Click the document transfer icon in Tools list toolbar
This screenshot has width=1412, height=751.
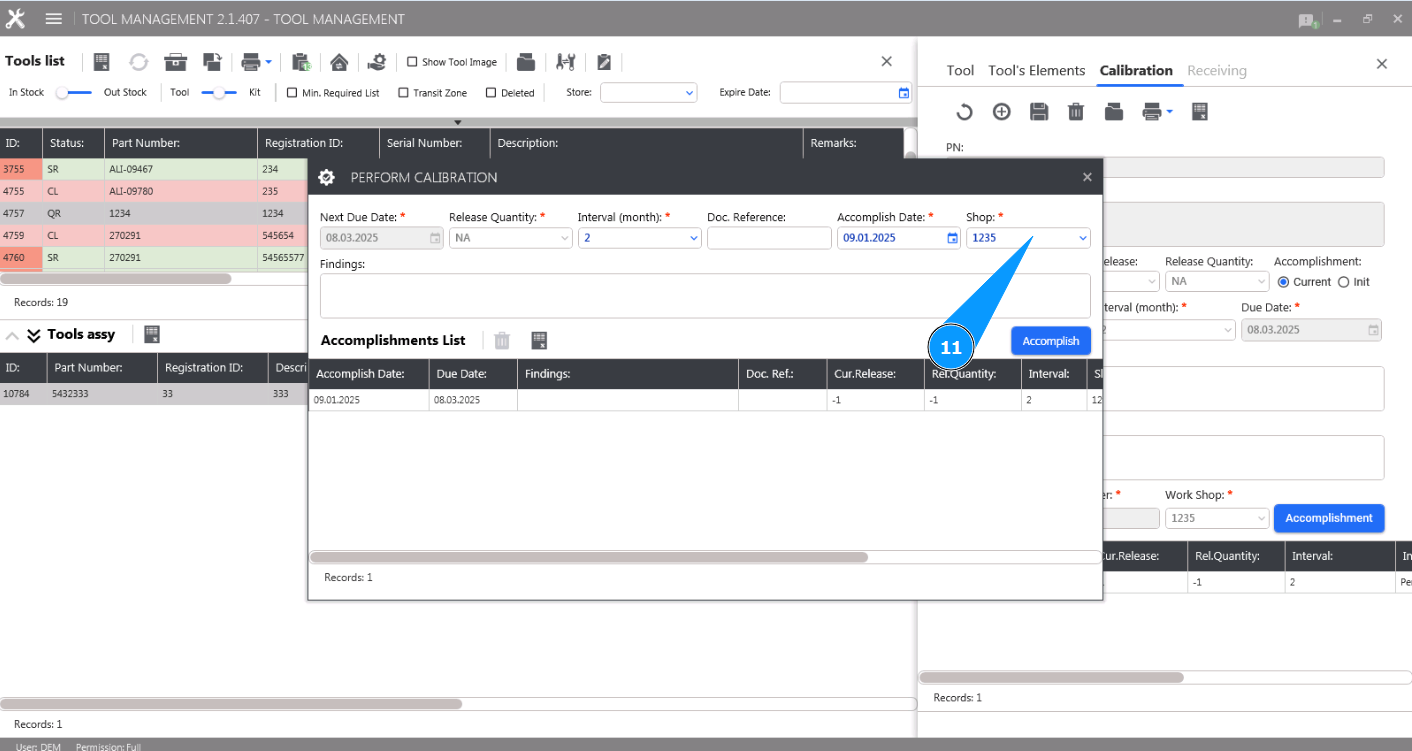click(212, 62)
